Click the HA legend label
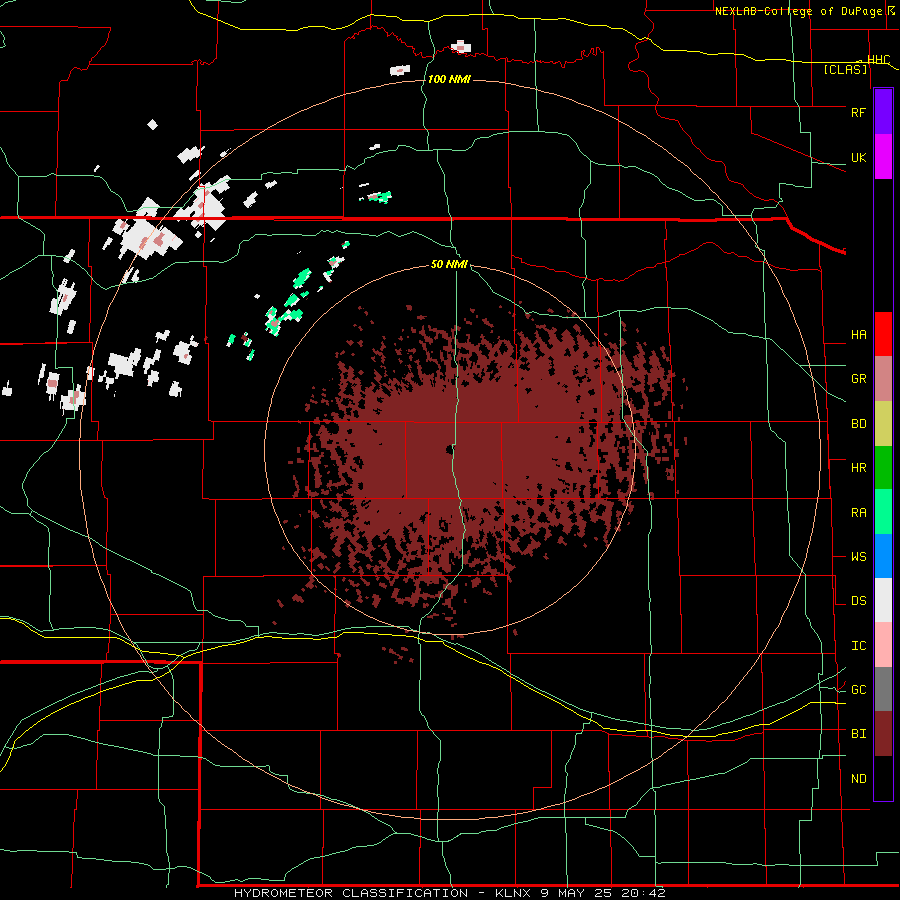 pos(858,335)
